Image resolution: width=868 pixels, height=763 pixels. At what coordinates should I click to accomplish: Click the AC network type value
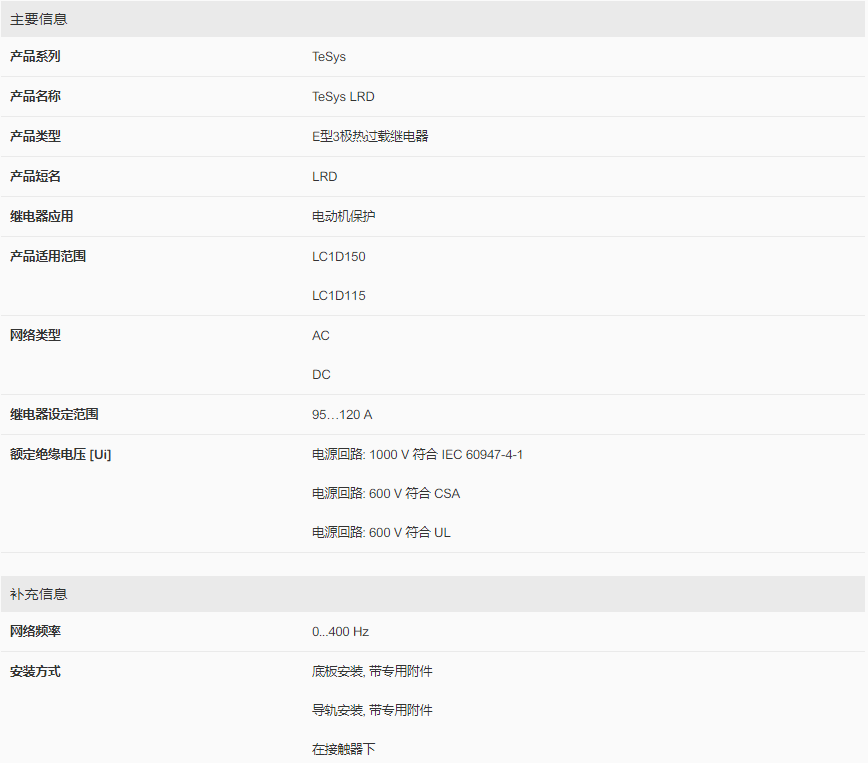321,336
